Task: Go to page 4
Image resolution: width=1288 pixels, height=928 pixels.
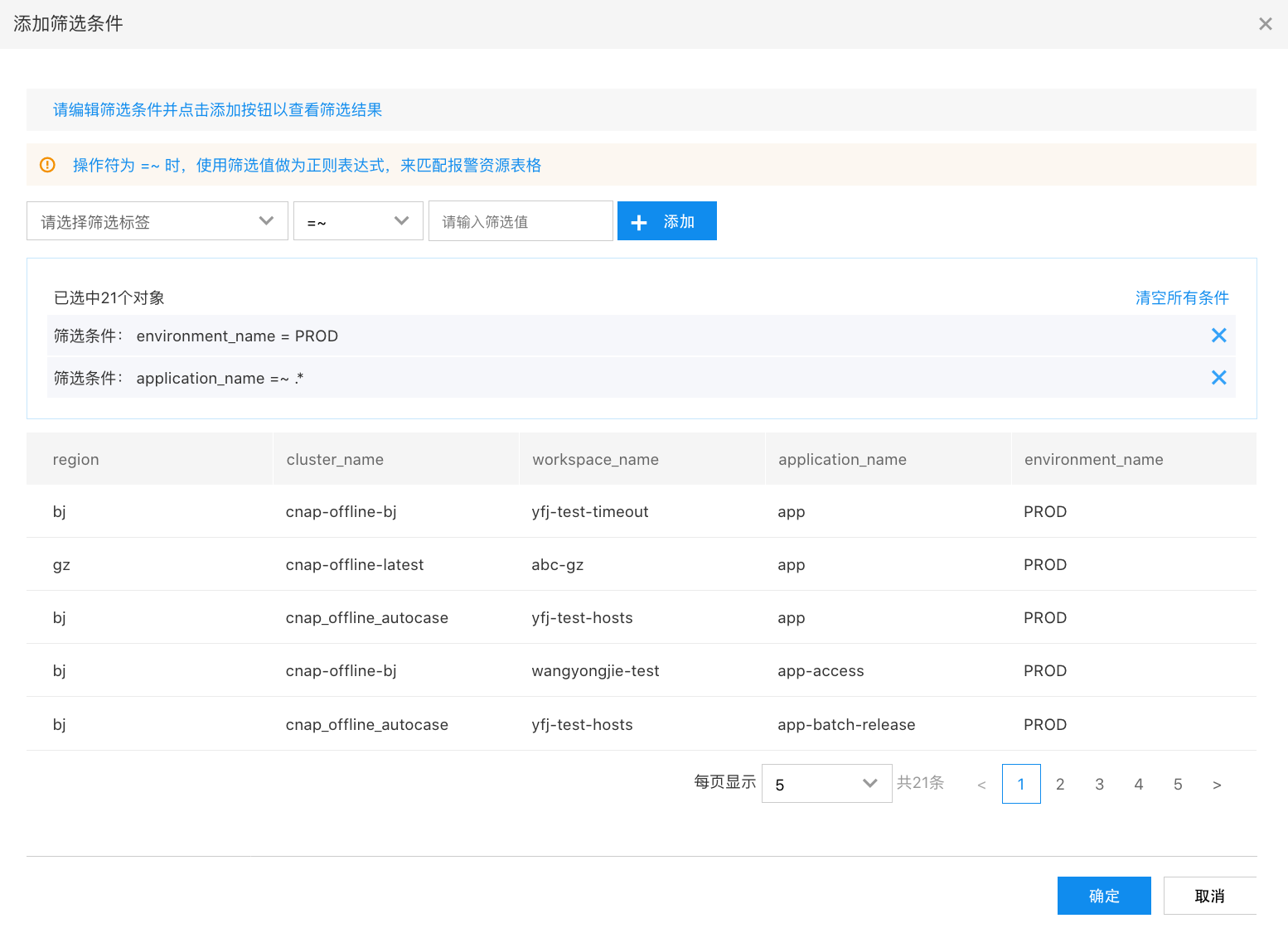Action: click(x=1139, y=784)
